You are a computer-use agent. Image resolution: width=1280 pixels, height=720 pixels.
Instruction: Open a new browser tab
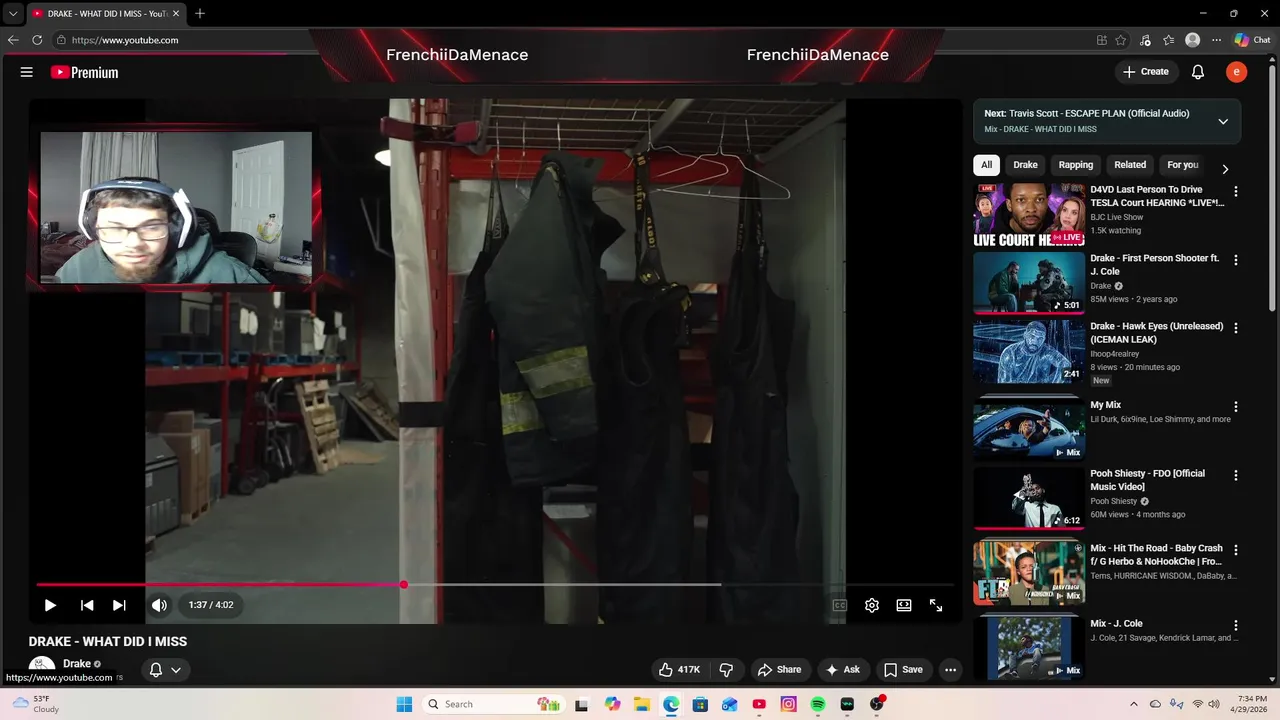200,13
